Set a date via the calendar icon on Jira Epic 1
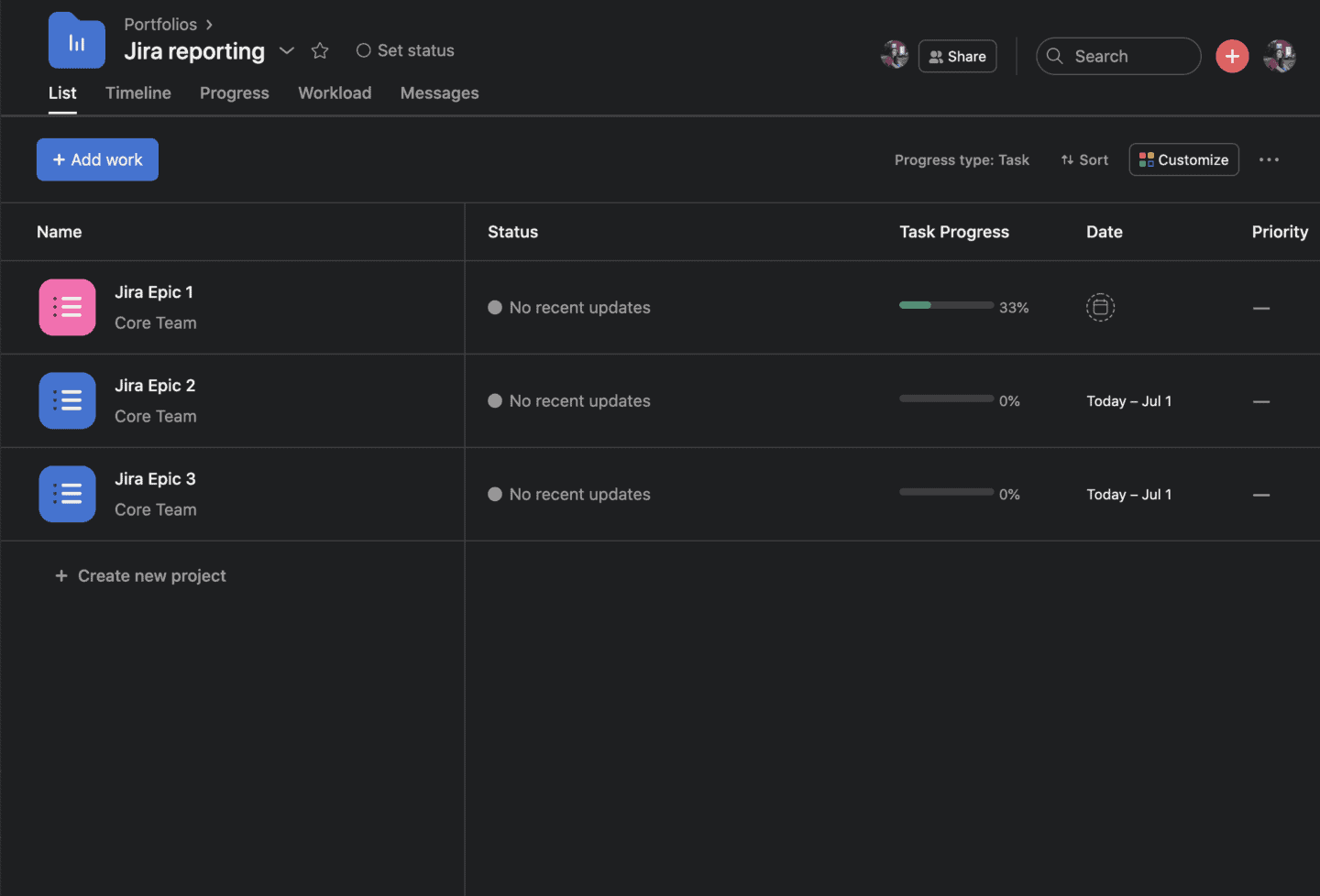 click(1100, 307)
